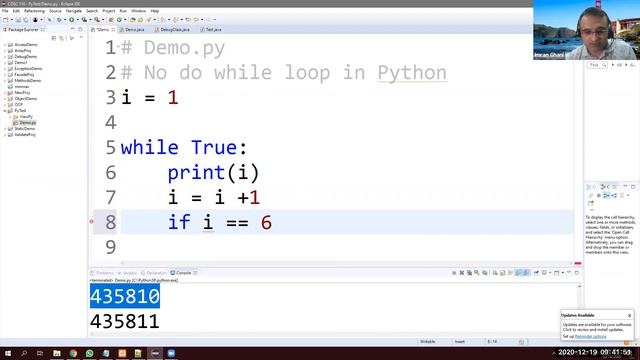The height and width of the screenshot is (360, 640).
Task: Open the New toolbar dropdown arrow
Action: (11, 20)
